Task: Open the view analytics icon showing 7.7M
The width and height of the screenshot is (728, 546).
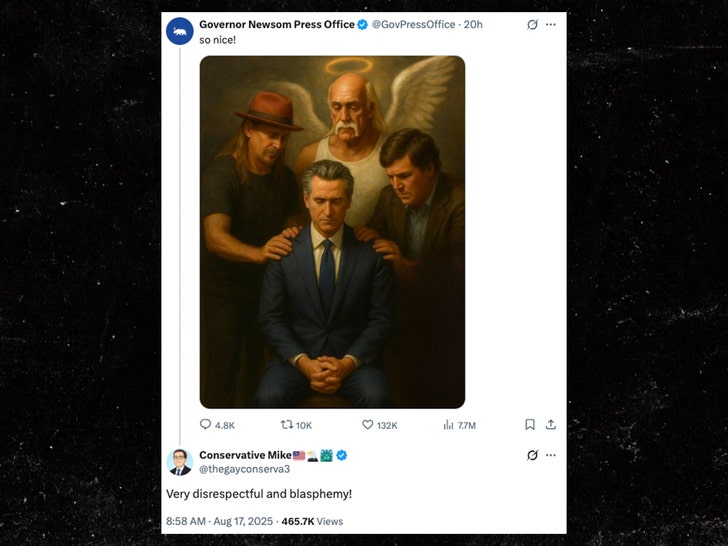Action: point(448,425)
